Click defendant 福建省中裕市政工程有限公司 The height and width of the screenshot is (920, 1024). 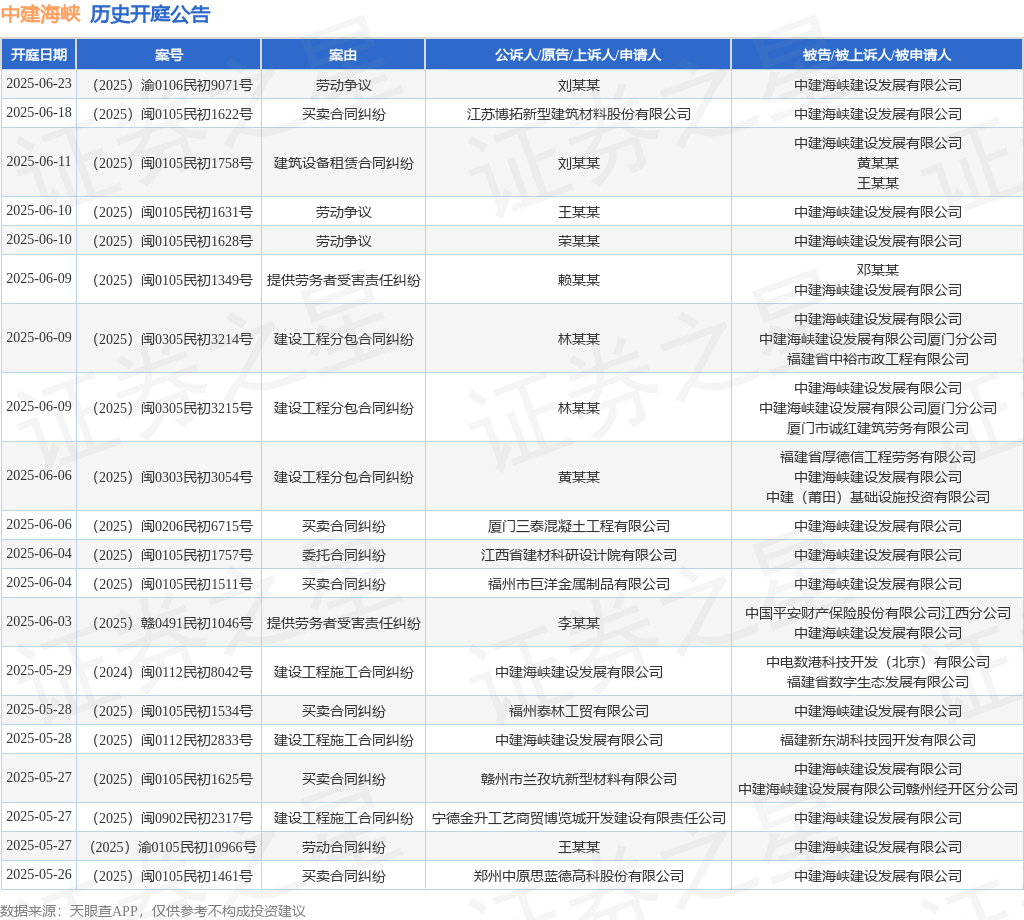pos(878,358)
